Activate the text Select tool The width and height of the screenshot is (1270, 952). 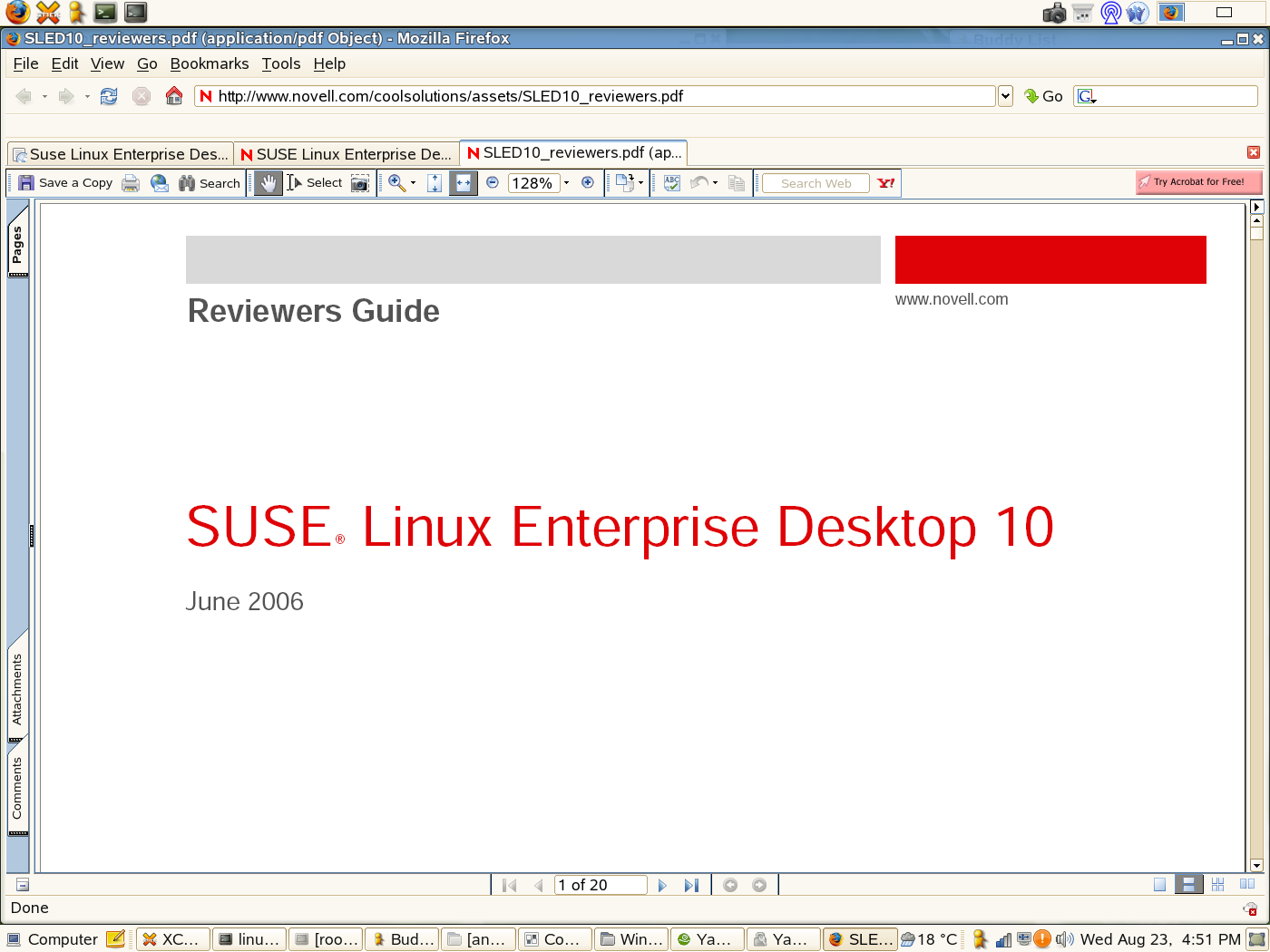pyautogui.click(x=315, y=183)
